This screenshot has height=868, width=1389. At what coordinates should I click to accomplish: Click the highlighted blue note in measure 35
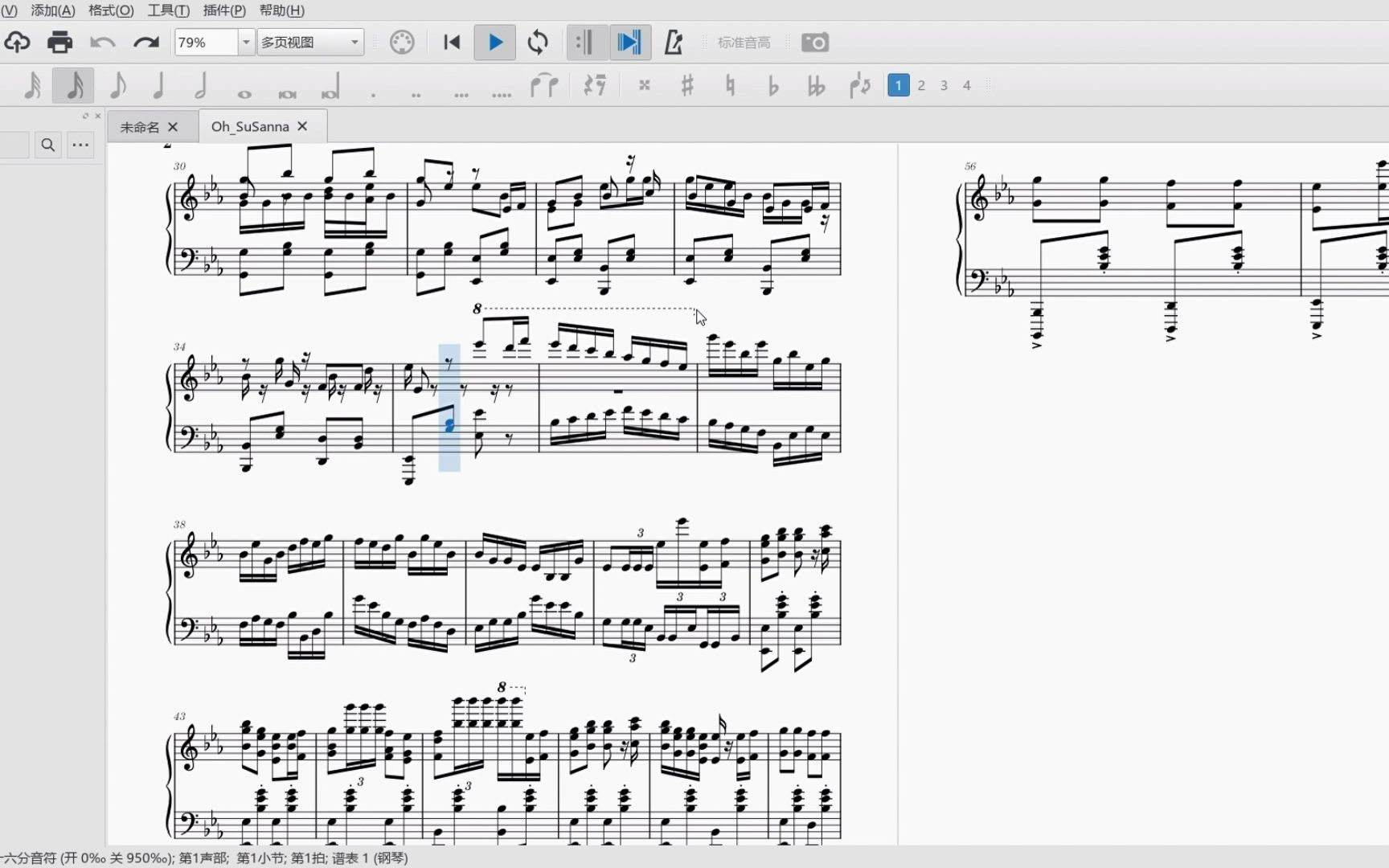[449, 425]
